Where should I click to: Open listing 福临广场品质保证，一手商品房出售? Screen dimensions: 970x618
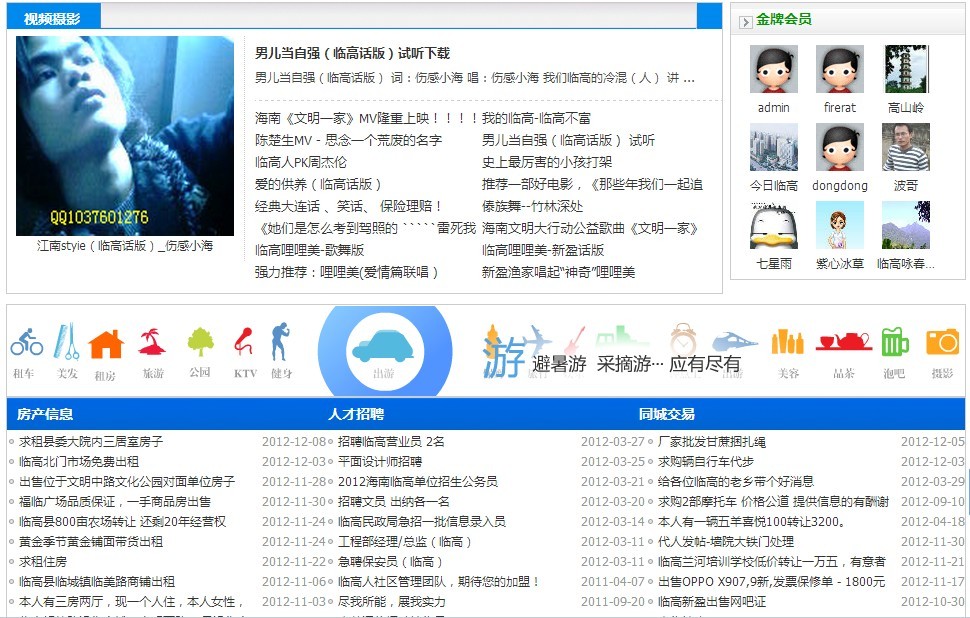coord(115,502)
